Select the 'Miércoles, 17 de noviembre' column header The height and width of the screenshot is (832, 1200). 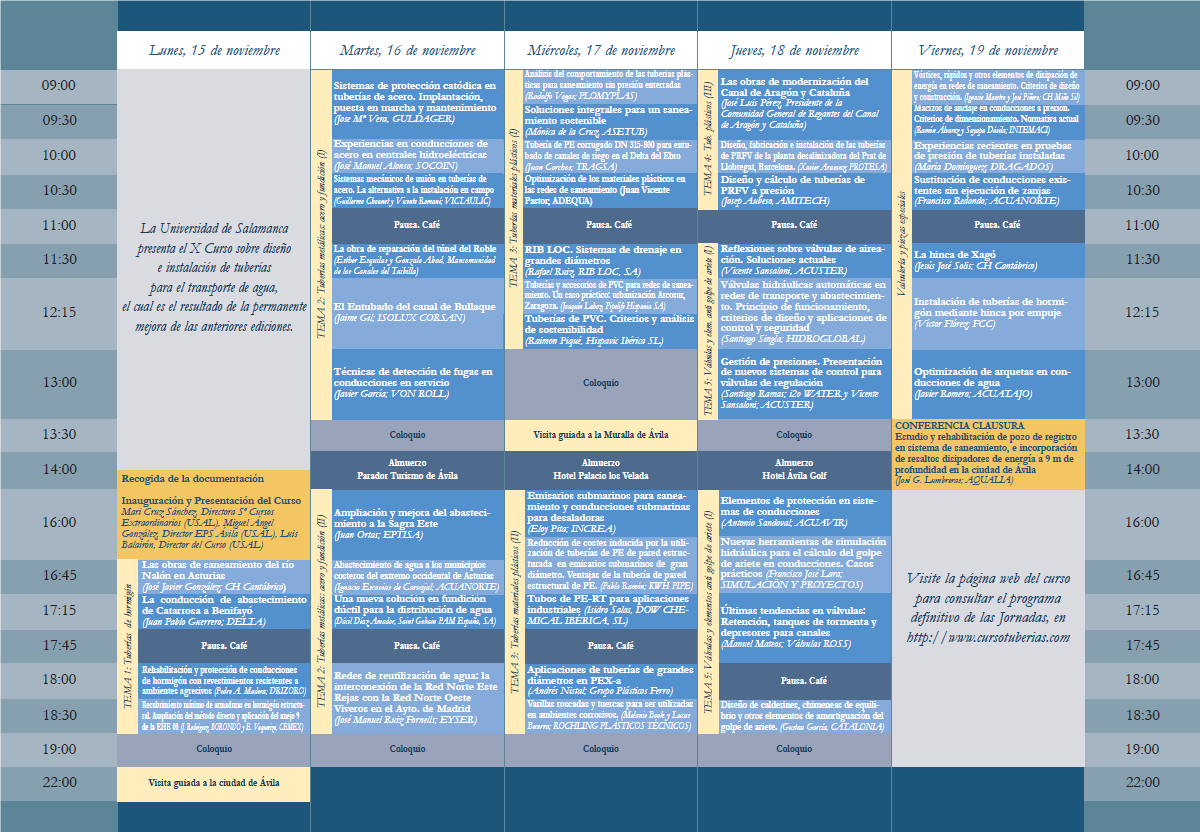pos(602,50)
